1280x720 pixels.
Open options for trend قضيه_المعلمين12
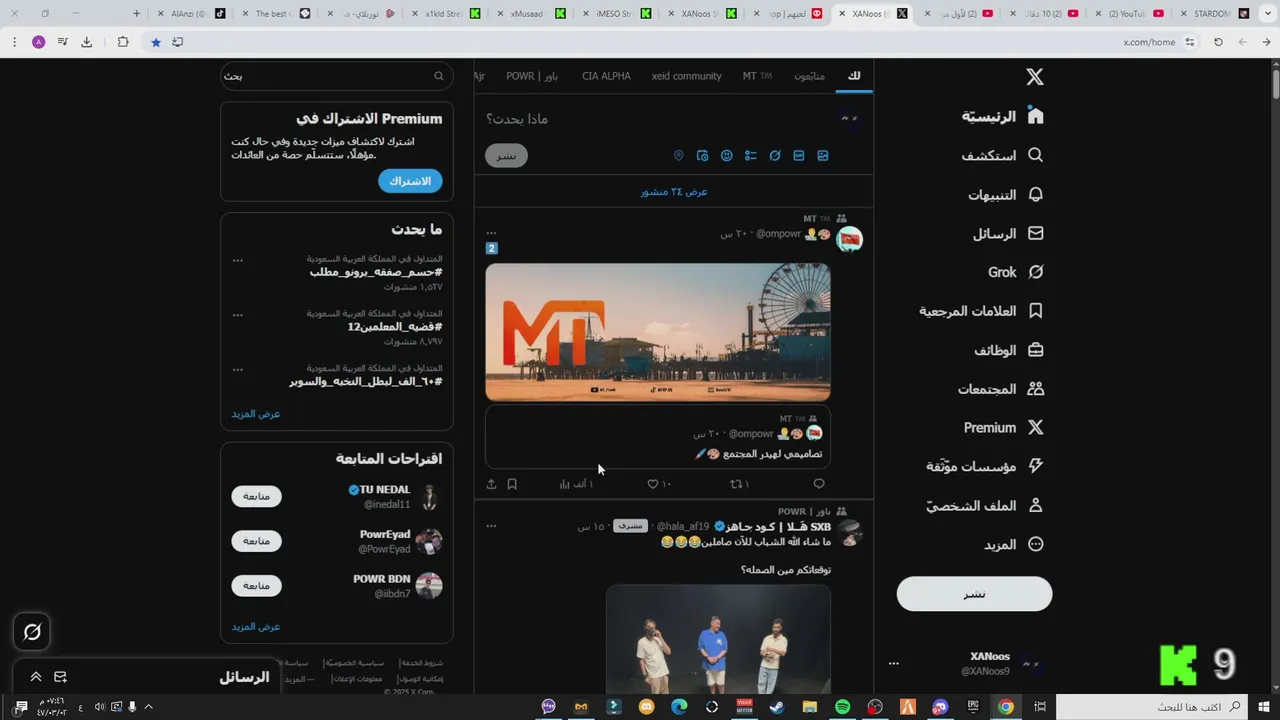pos(238,315)
